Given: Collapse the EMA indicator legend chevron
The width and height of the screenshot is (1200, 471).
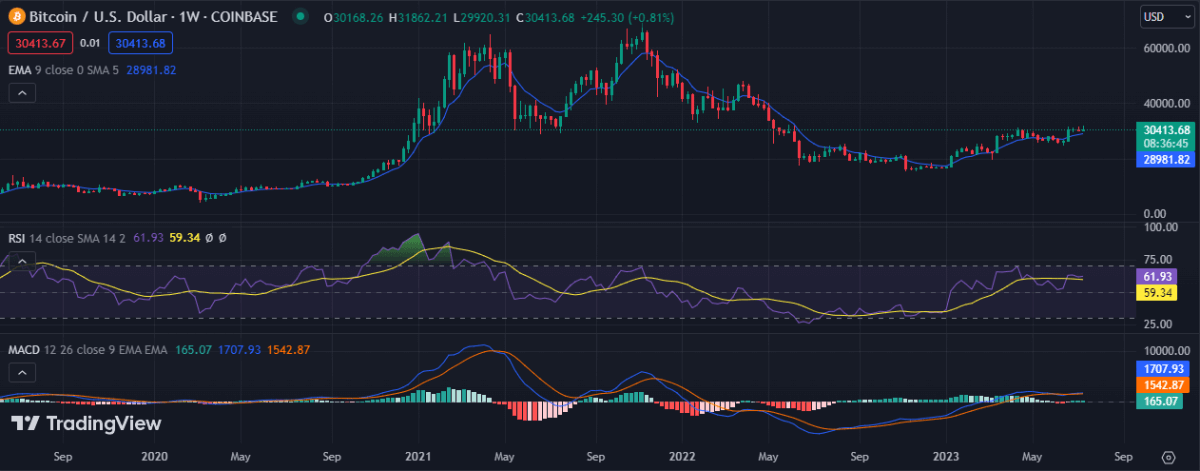Looking at the screenshot, I should (x=24, y=93).
